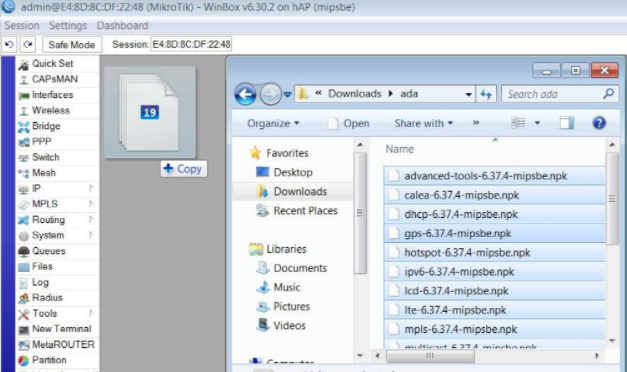
Task: Click the Session address field
Action: (x=191, y=44)
